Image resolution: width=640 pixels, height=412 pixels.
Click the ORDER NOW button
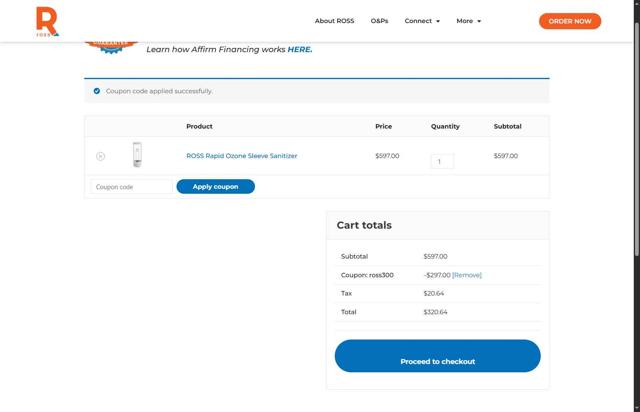point(570,21)
